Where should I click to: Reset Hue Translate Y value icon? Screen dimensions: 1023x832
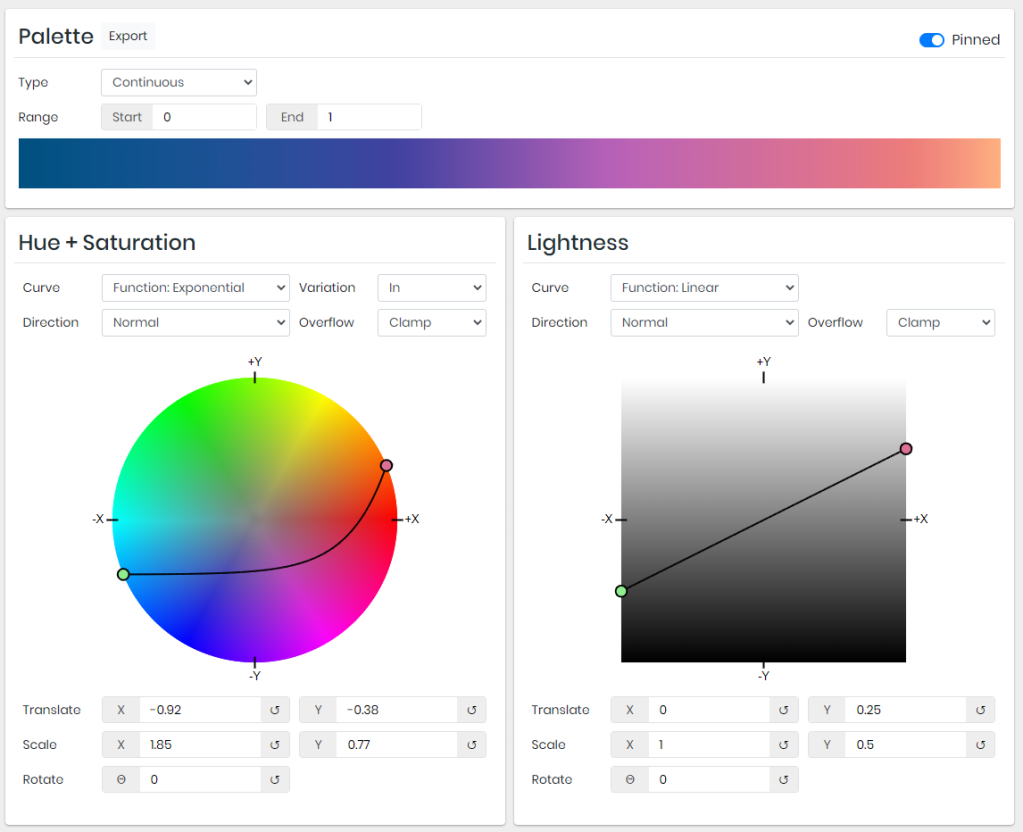tap(472, 710)
